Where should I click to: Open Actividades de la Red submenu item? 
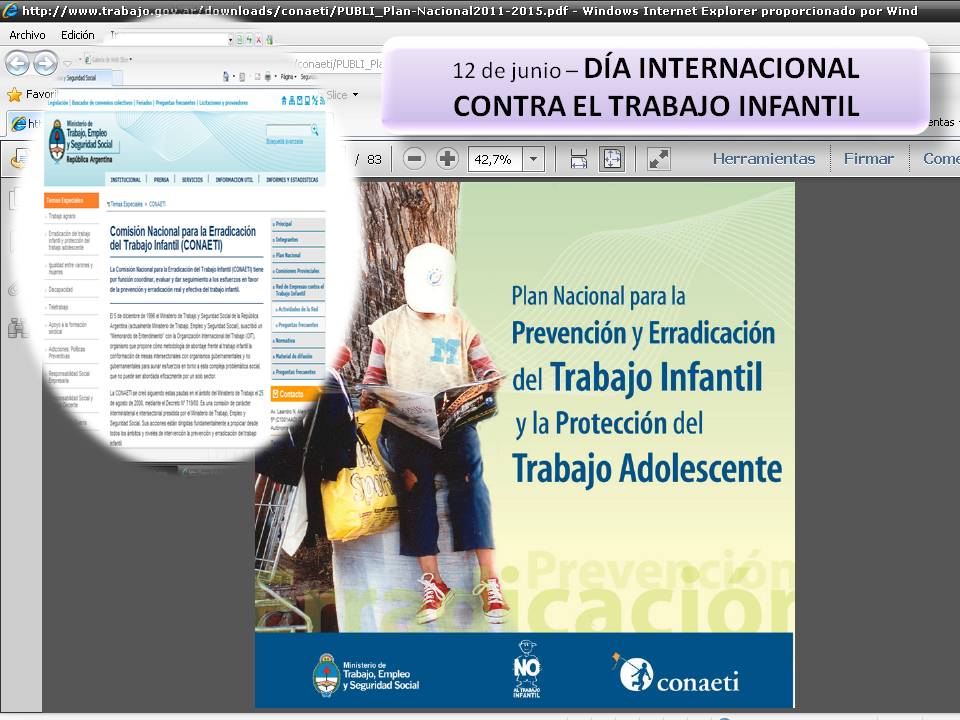click(x=298, y=309)
